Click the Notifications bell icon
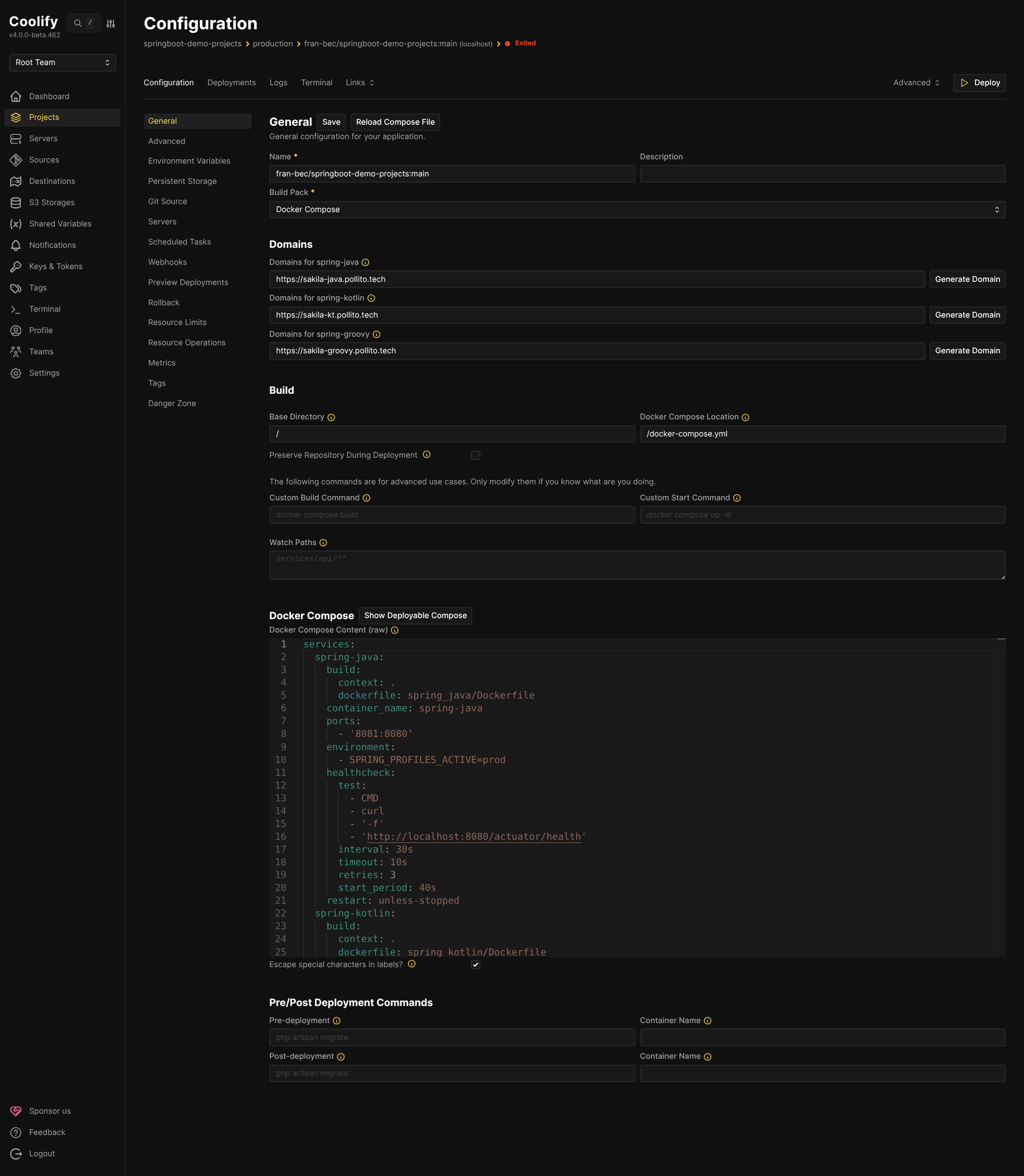Image resolution: width=1024 pixels, height=1176 pixels. click(16, 245)
